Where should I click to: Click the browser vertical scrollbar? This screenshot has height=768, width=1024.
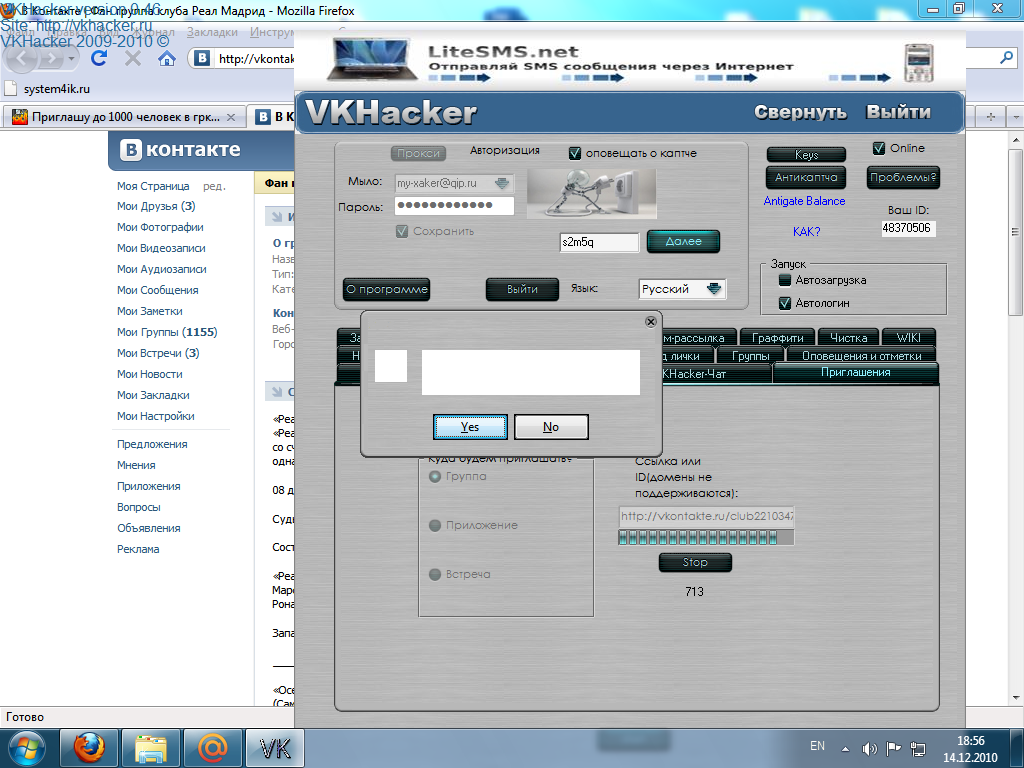1015,418
